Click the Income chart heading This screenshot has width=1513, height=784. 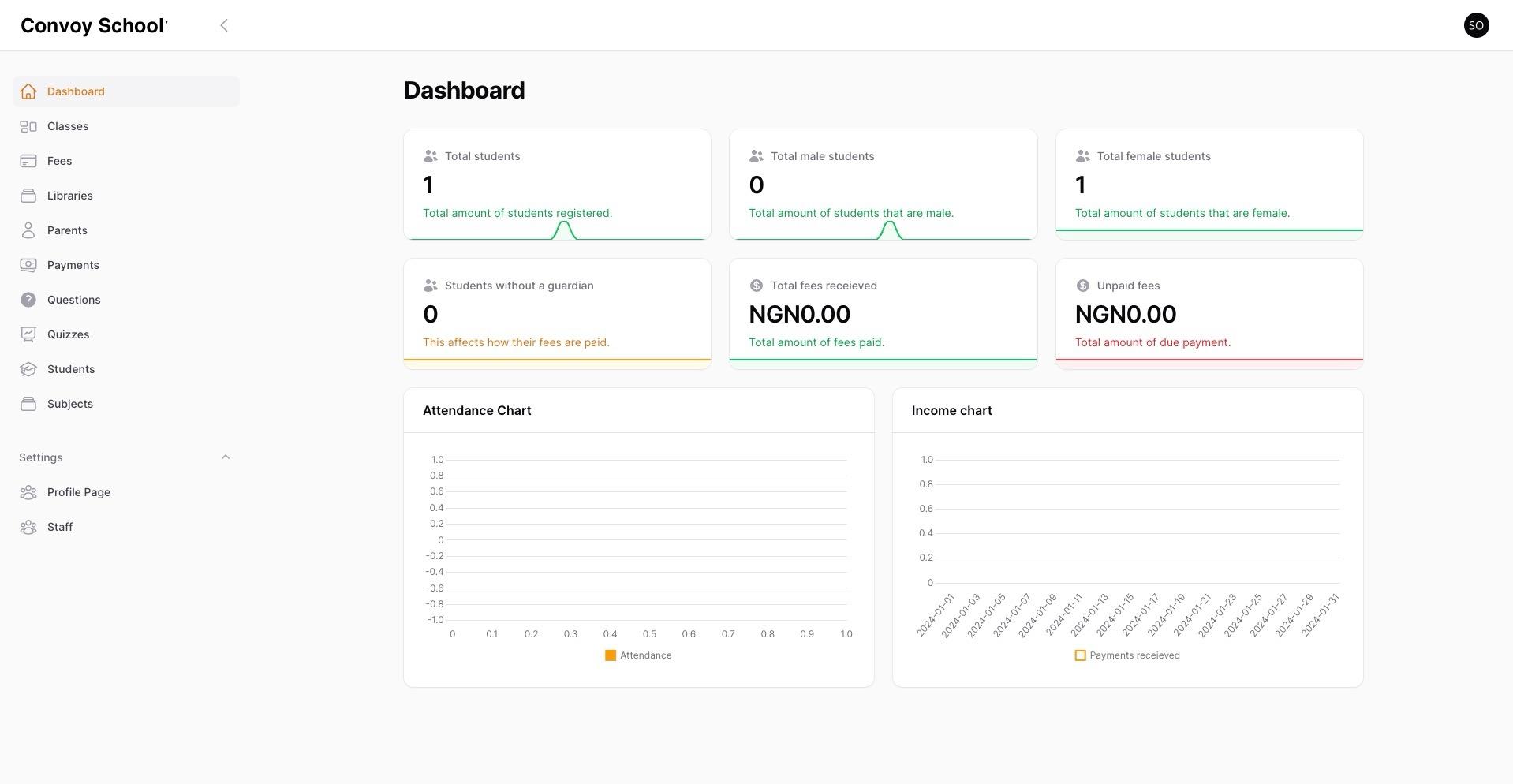pos(952,411)
